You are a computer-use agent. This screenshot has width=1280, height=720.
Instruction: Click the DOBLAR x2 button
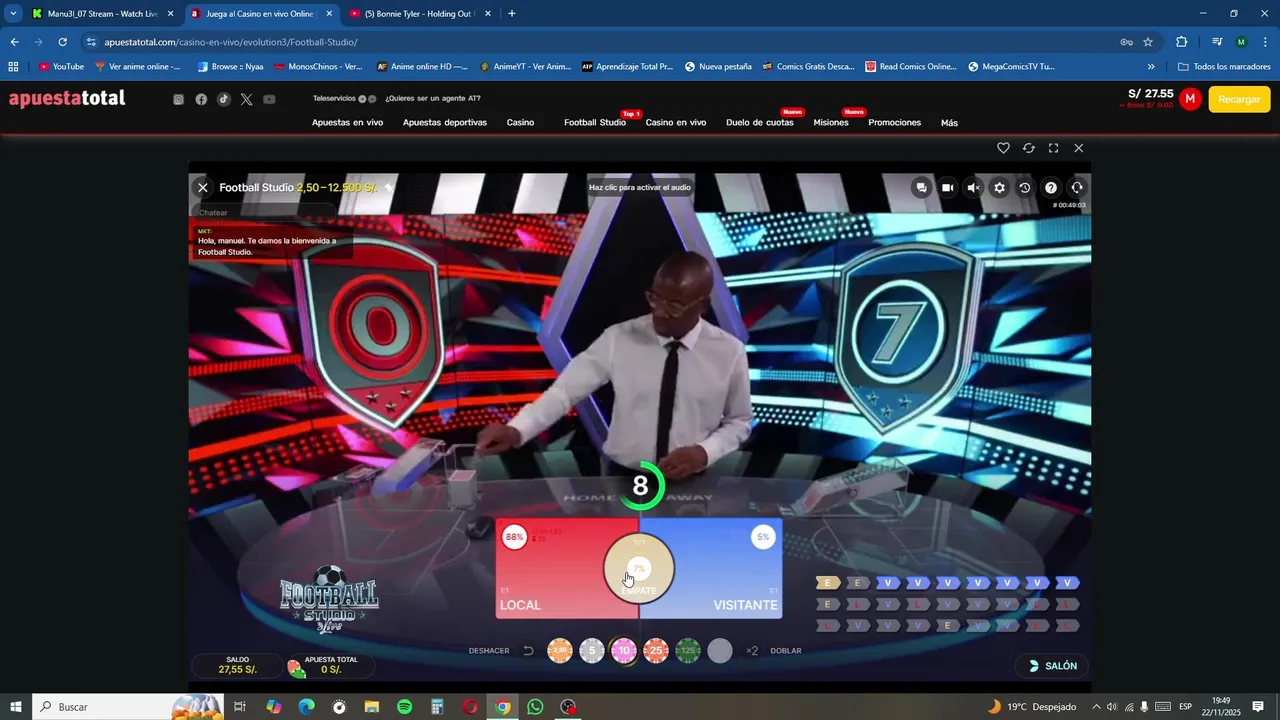click(x=774, y=651)
